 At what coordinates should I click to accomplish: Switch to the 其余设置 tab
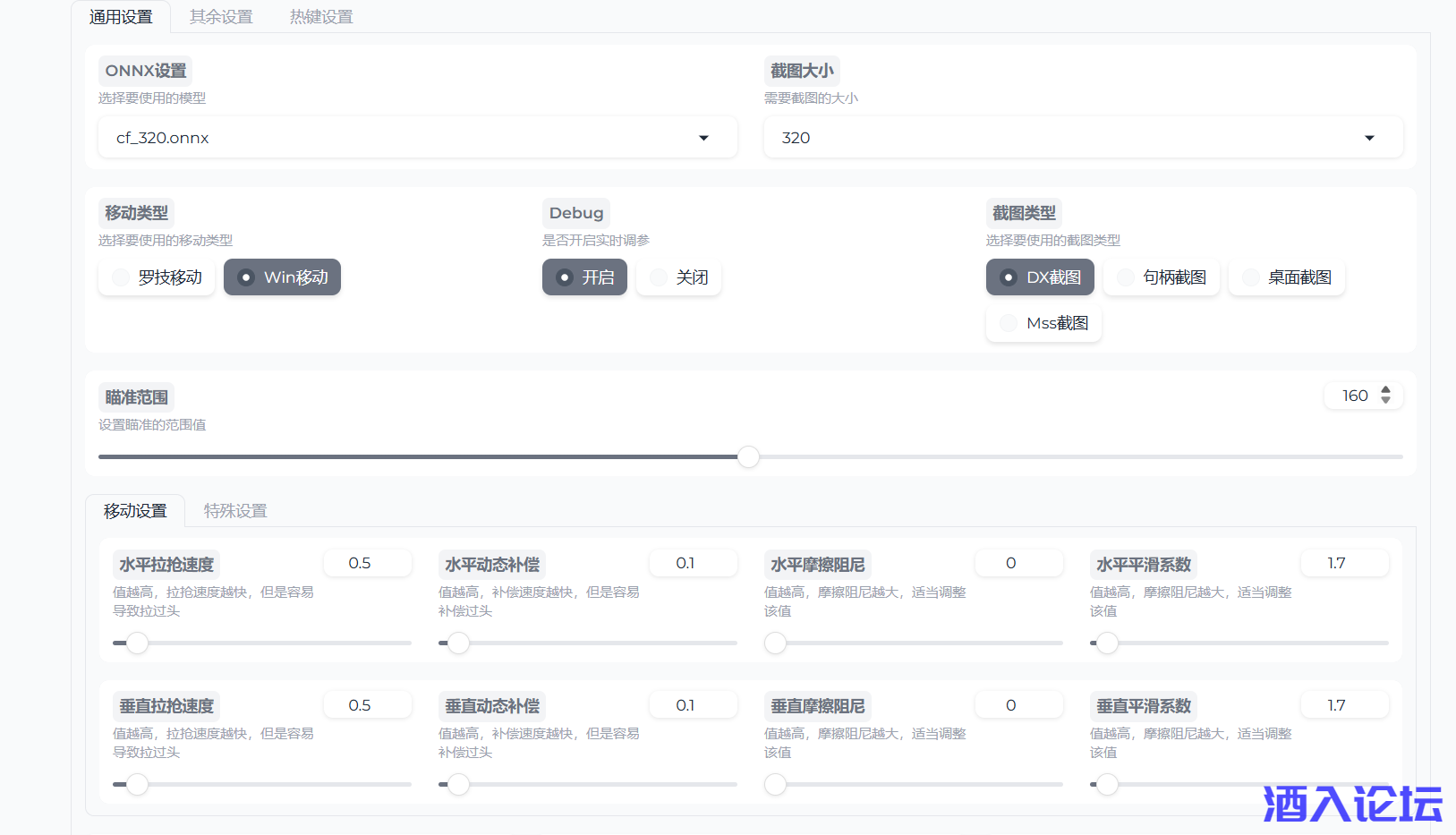pyautogui.click(x=221, y=17)
